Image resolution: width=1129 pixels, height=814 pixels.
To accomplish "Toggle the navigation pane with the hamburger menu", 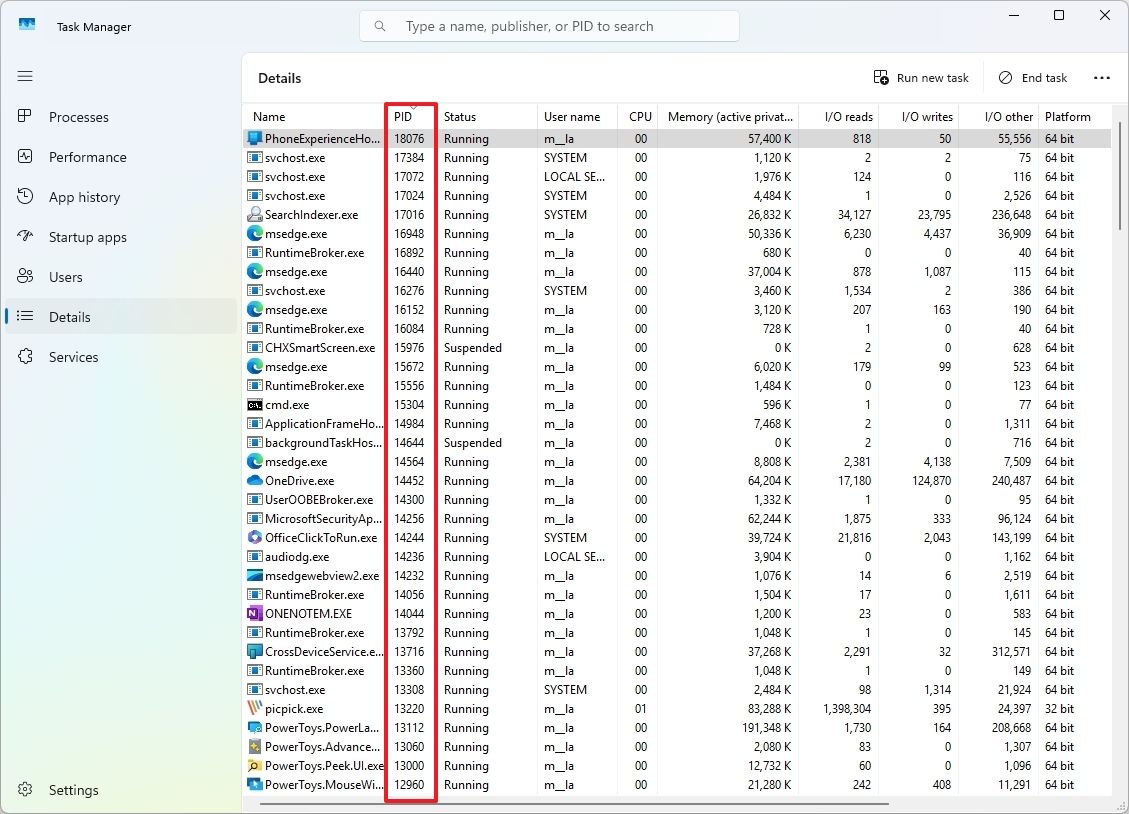I will tap(25, 76).
